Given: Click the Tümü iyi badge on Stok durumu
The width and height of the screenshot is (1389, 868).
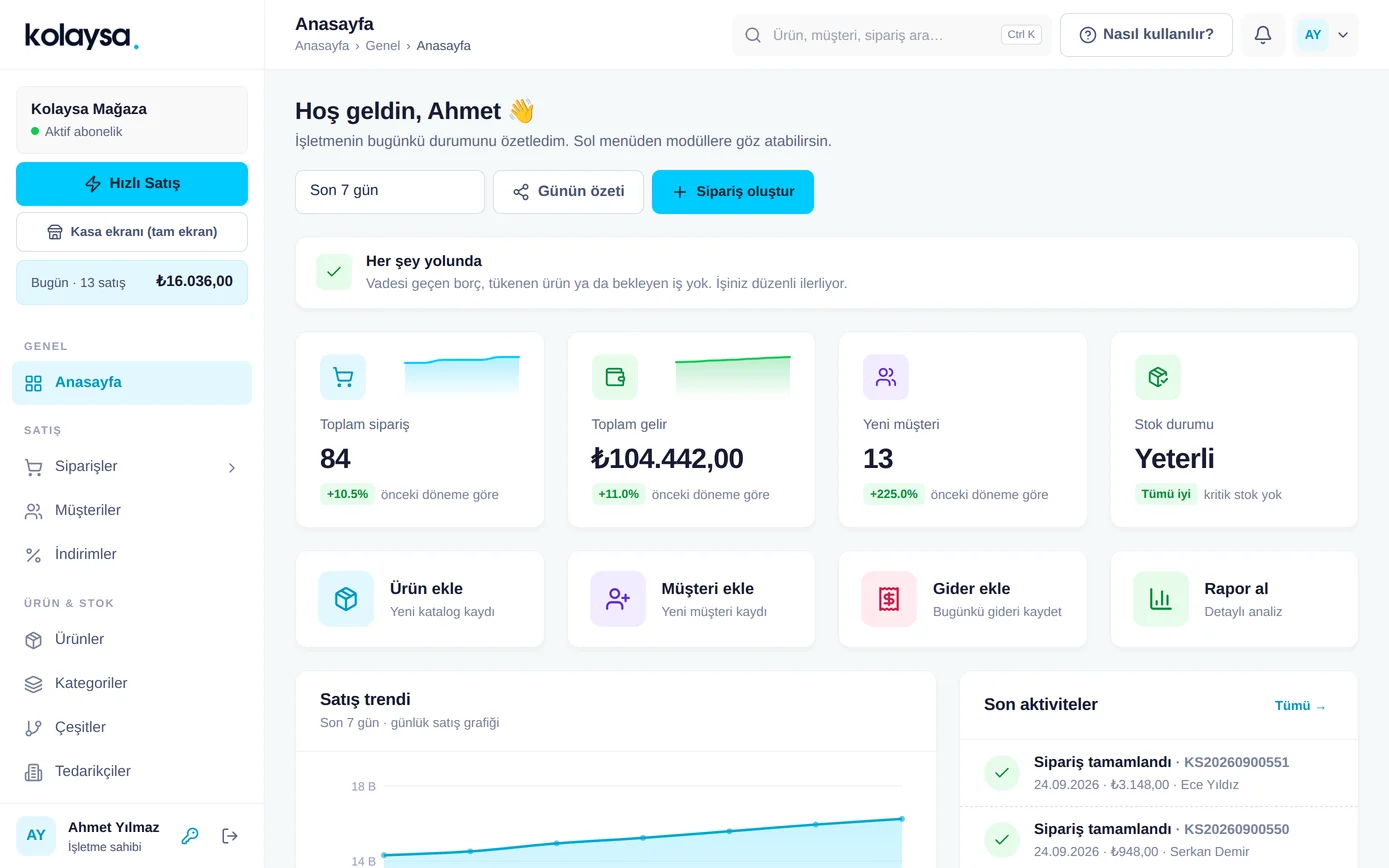Looking at the screenshot, I should click(1166, 494).
